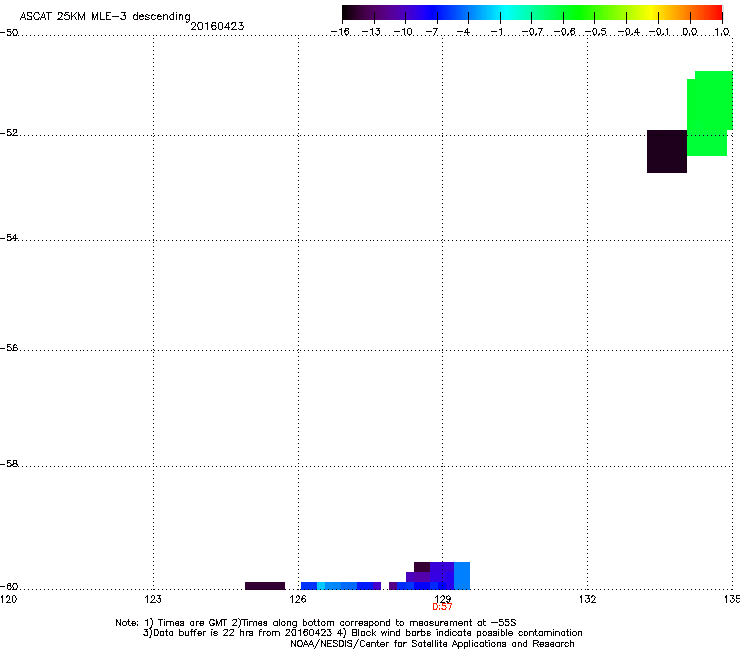Image resolution: width=740 pixels, height=650 pixels.
Task: Click the latitude axis label '-60'
Action: click(9, 587)
